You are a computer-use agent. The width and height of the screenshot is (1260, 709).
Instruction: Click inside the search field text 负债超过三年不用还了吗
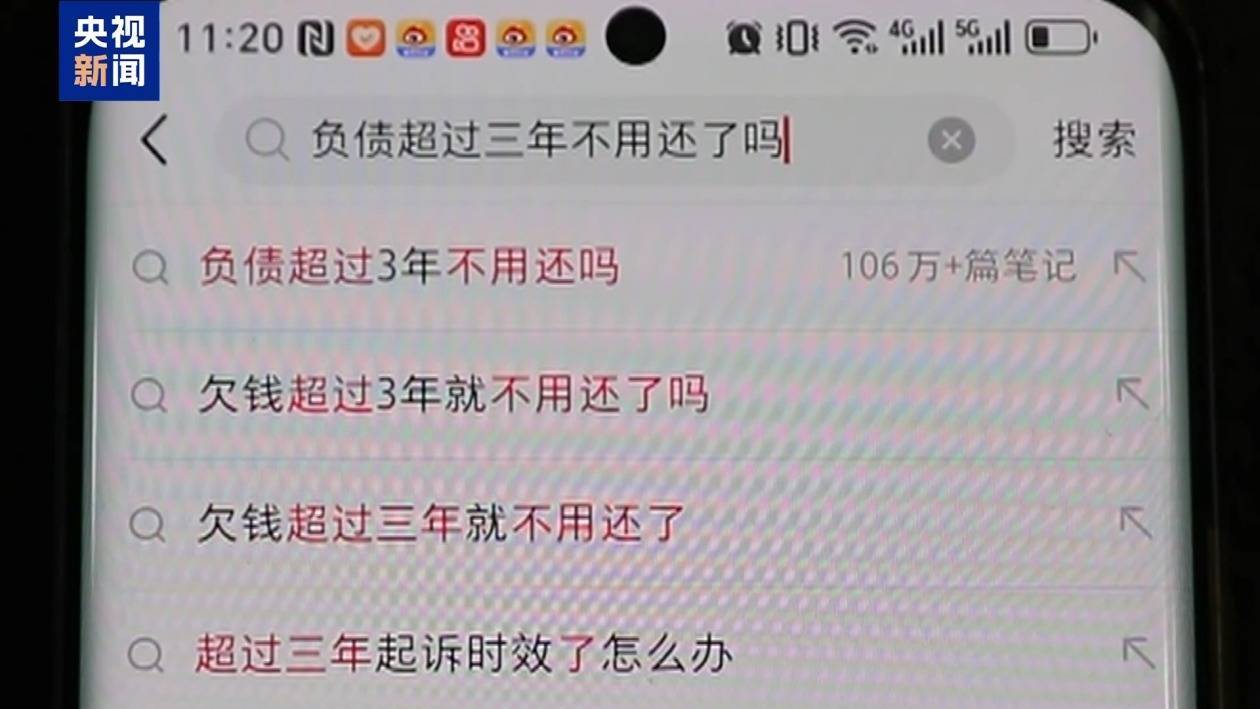[x=547, y=141]
